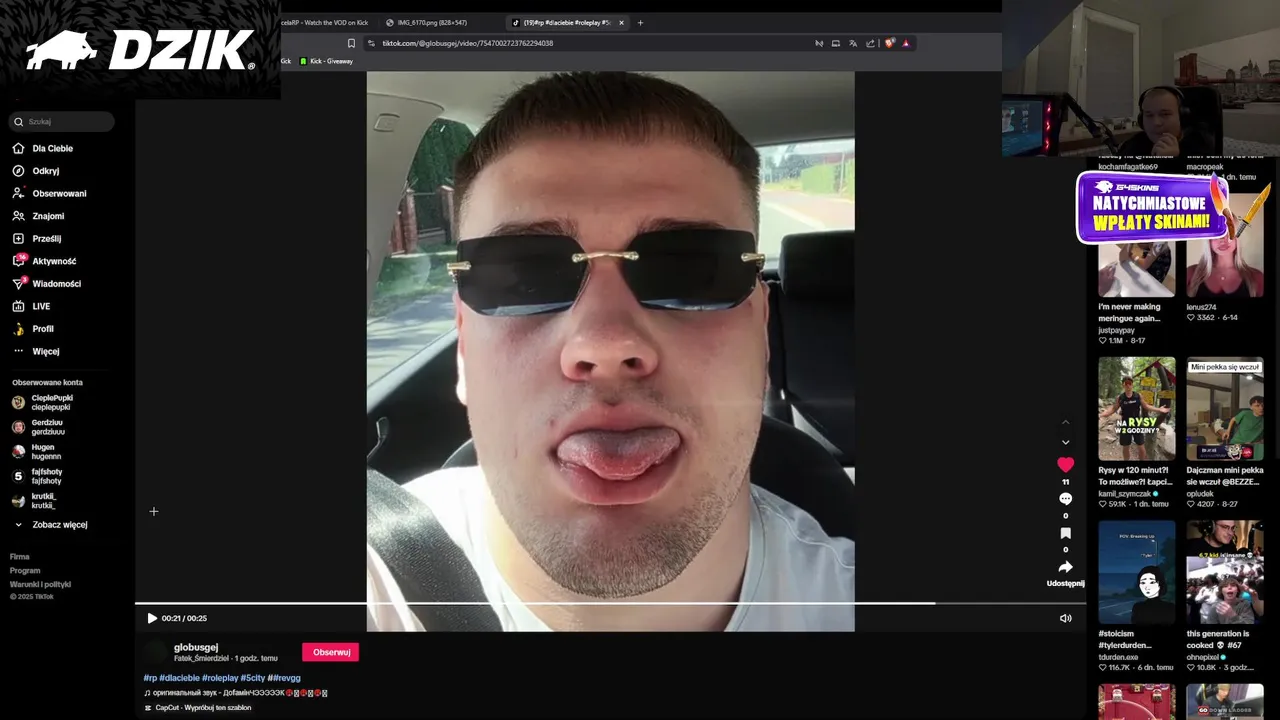This screenshot has width=1280, height=720.
Task: Click the #roleplay hashtag
Action: tap(220, 678)
